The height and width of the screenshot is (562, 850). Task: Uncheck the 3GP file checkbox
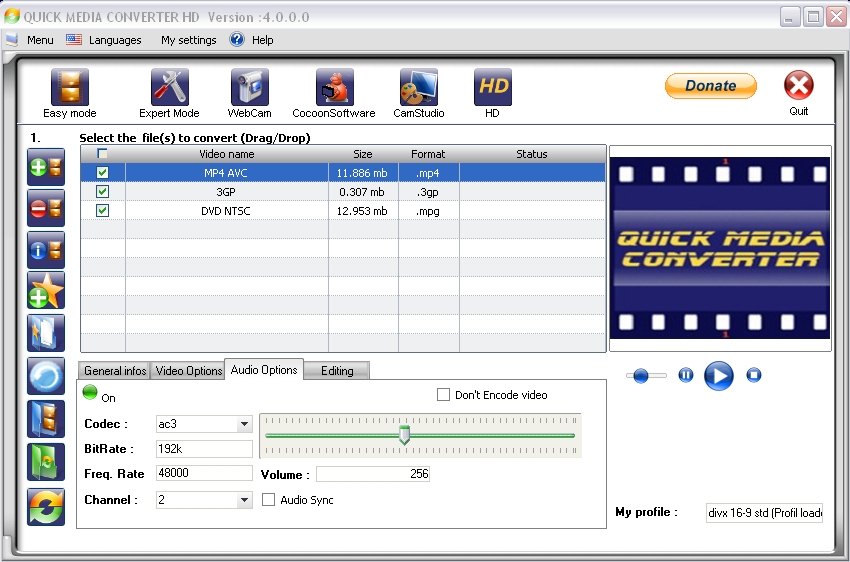click(102, 192)
